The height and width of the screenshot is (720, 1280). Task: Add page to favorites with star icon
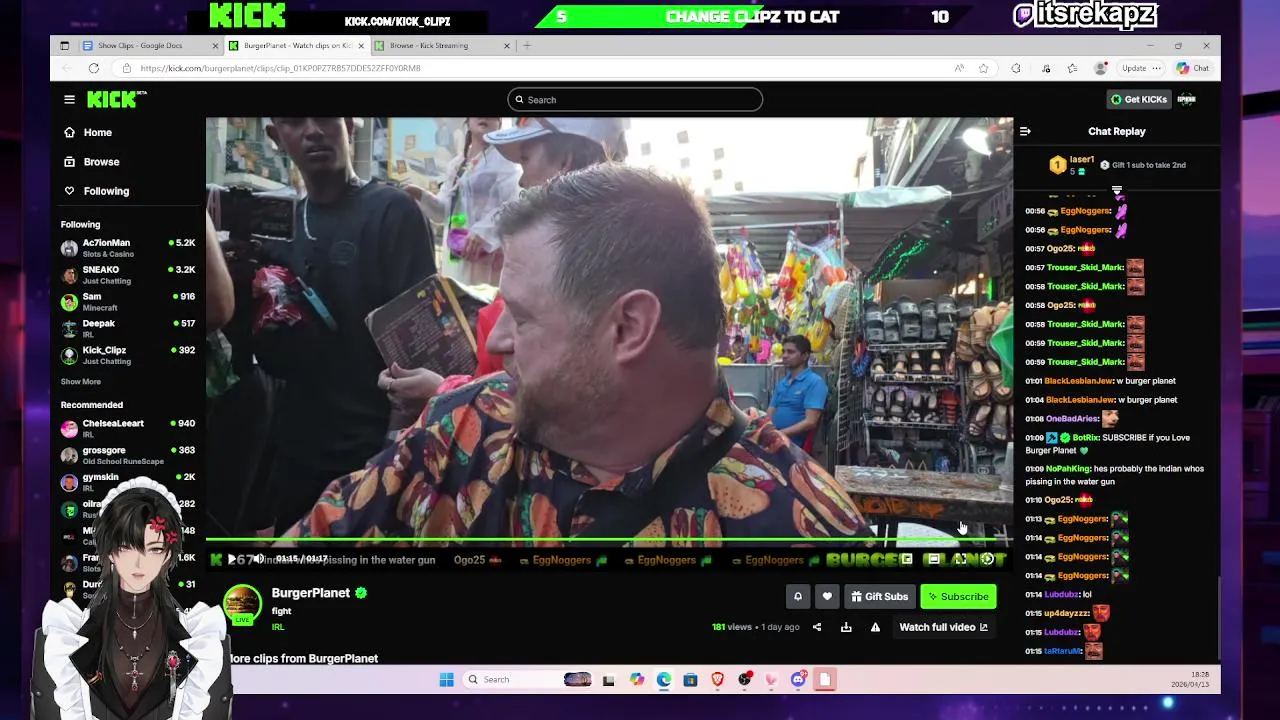(983, 68)
